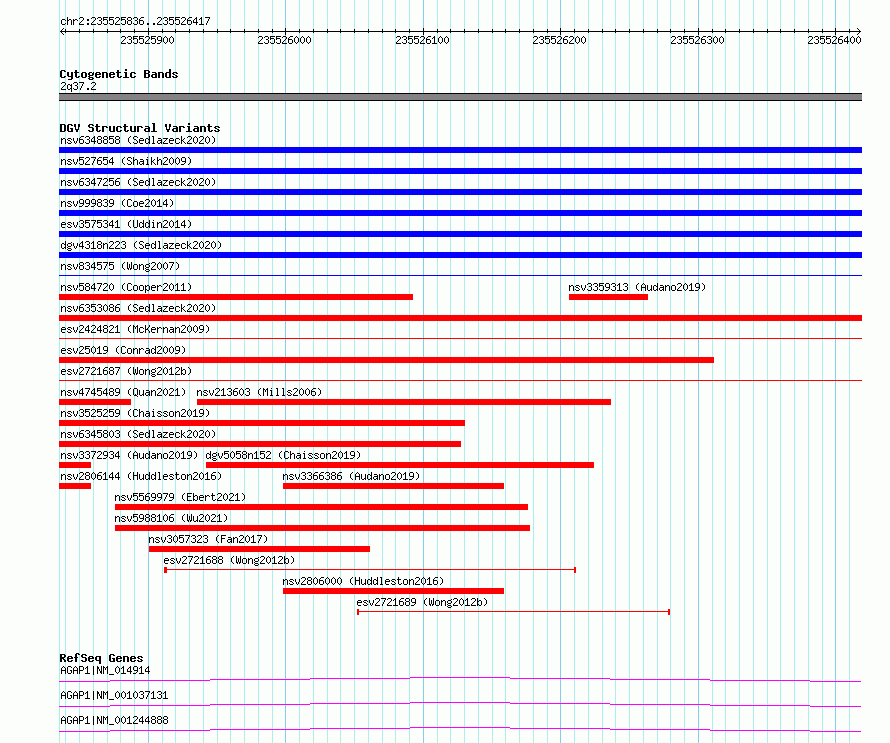Click the nsv2806144 (Huddleston2016) label
The width and height of the screenshot is (890, 743).
click(141, 476)
